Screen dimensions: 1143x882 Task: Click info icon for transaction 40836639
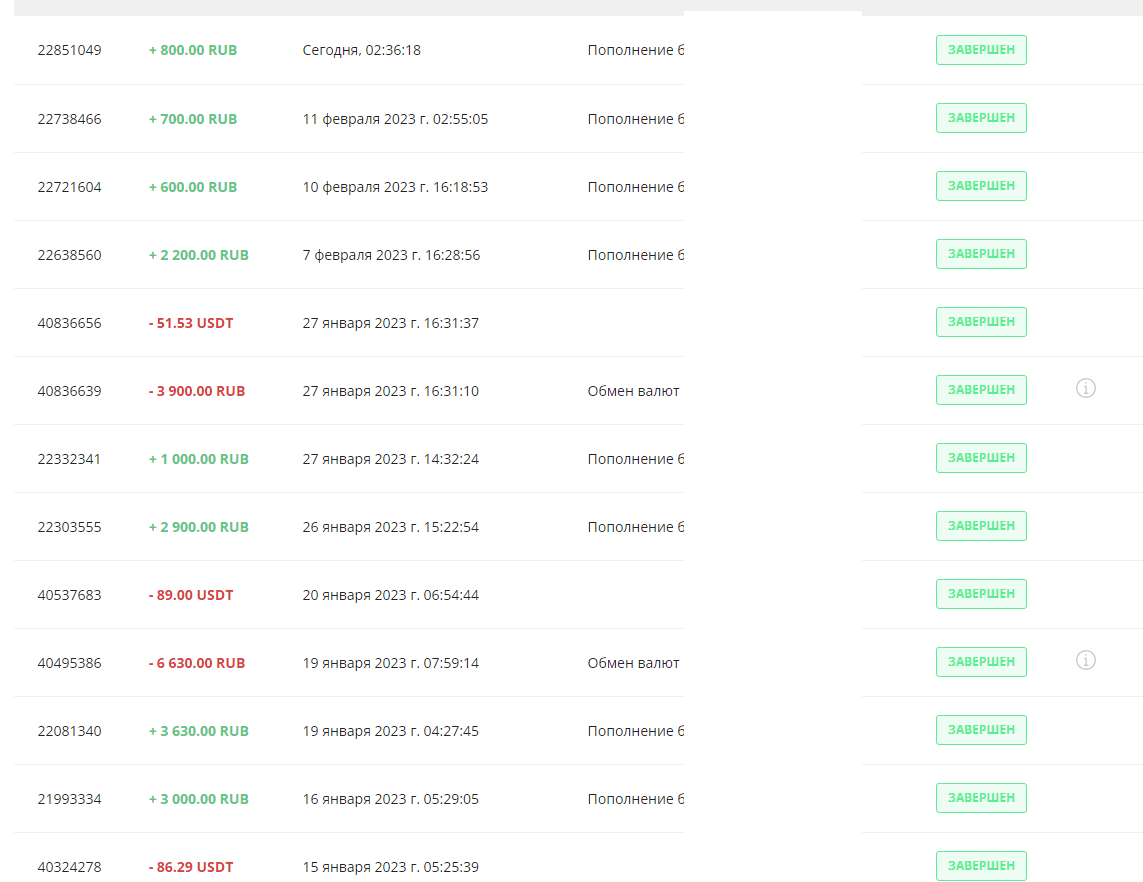[x=1085, y=389]
